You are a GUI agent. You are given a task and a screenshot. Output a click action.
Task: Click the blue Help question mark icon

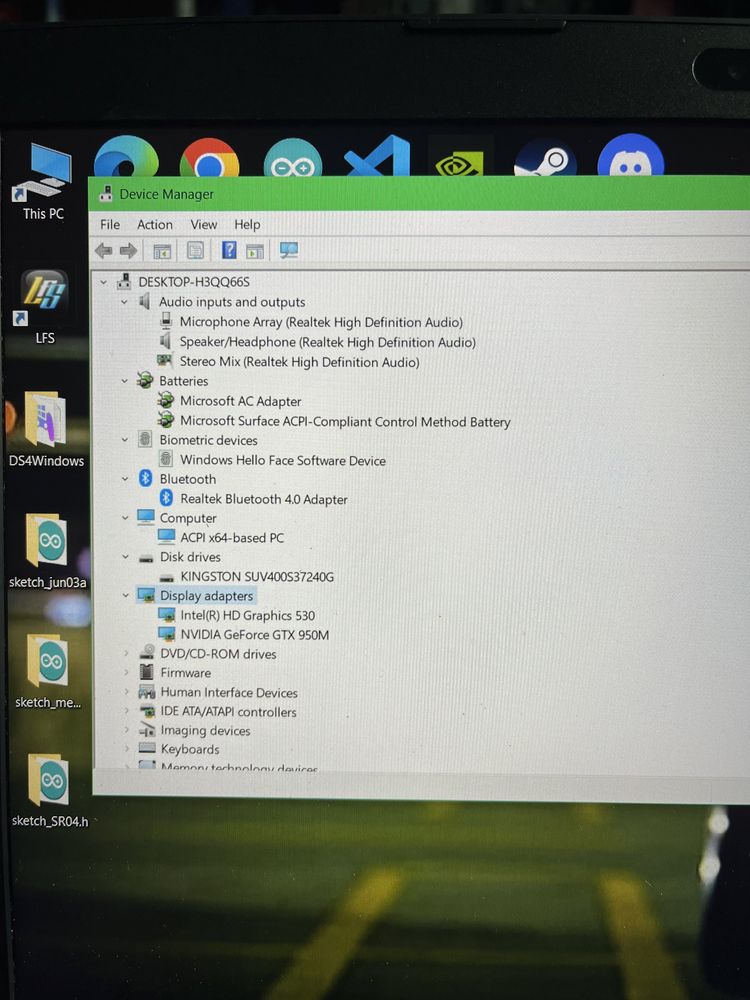[229, 250]
